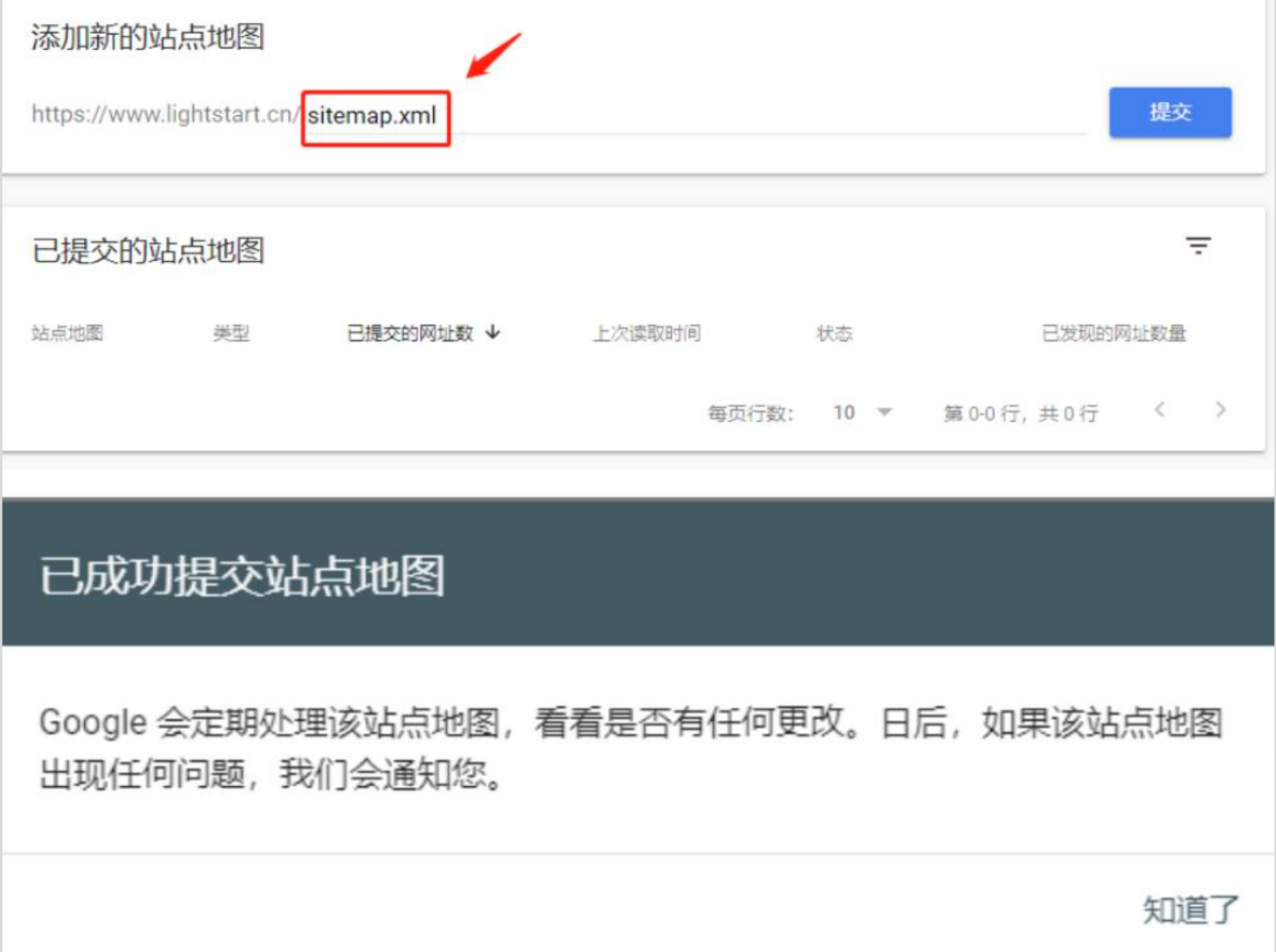The height and width of the screenshot is (952, 1276).
Task: Click the blue 提交 submit button
Action: 1170,113
